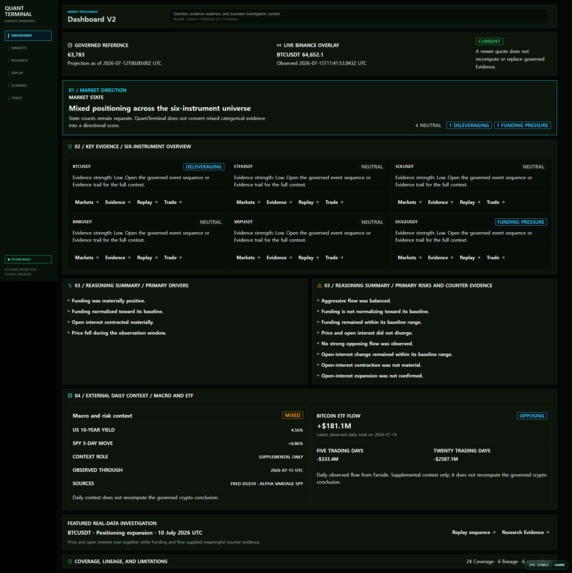Open the Trade link on the DOGEUSDT card
This screenshot has height=573, width=572.
click(496, 258)
